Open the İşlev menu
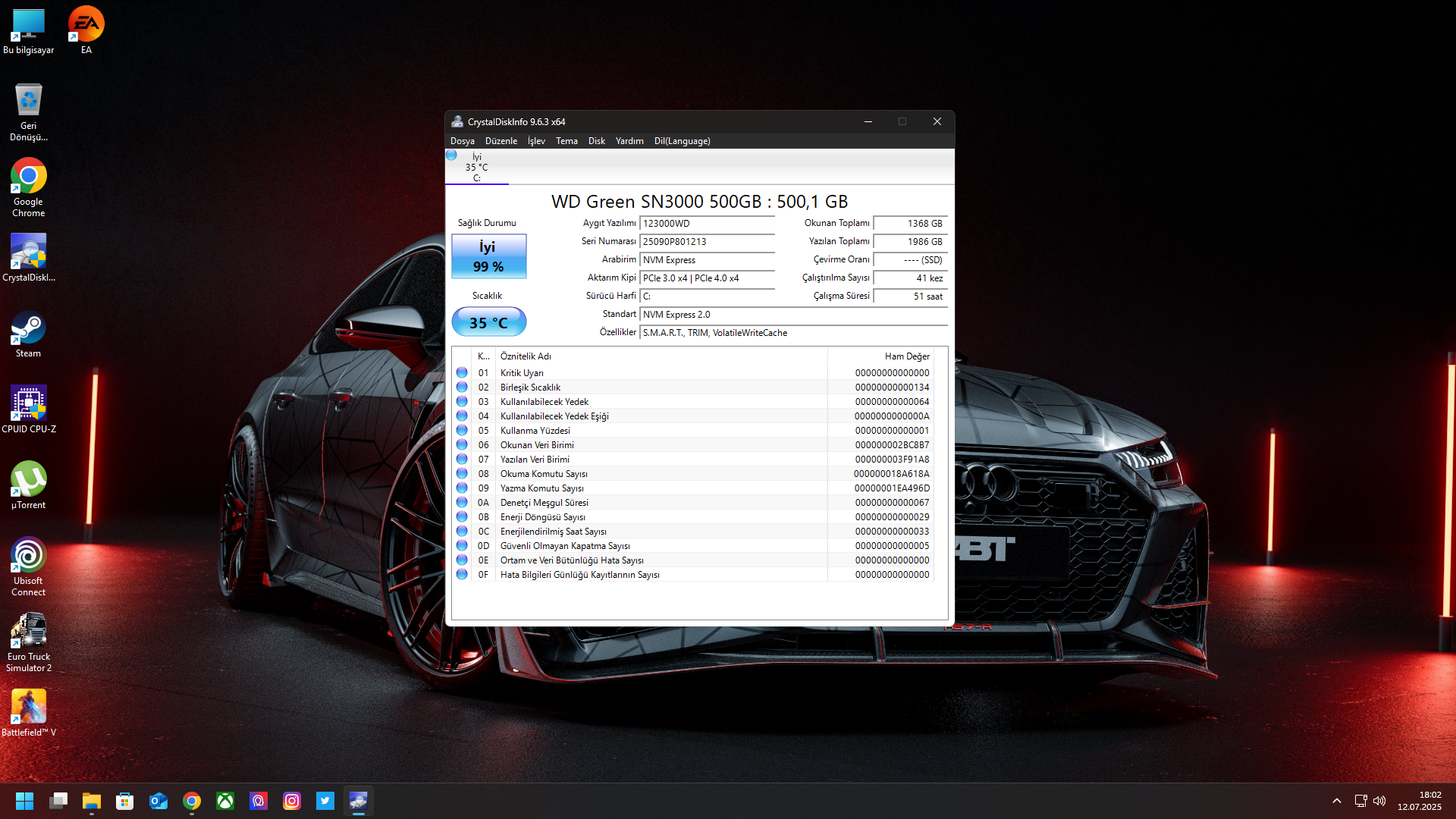 (x=536, y=141)
